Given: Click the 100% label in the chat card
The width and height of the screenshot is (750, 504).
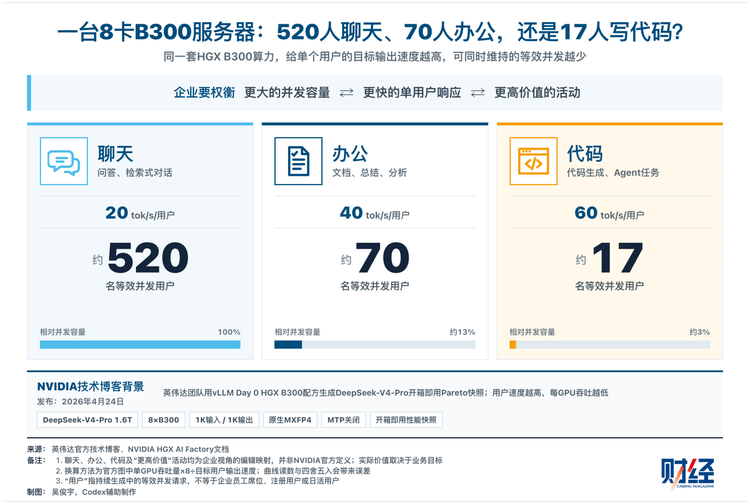Looking at the screenshot, I should click(x=229, y=332).
